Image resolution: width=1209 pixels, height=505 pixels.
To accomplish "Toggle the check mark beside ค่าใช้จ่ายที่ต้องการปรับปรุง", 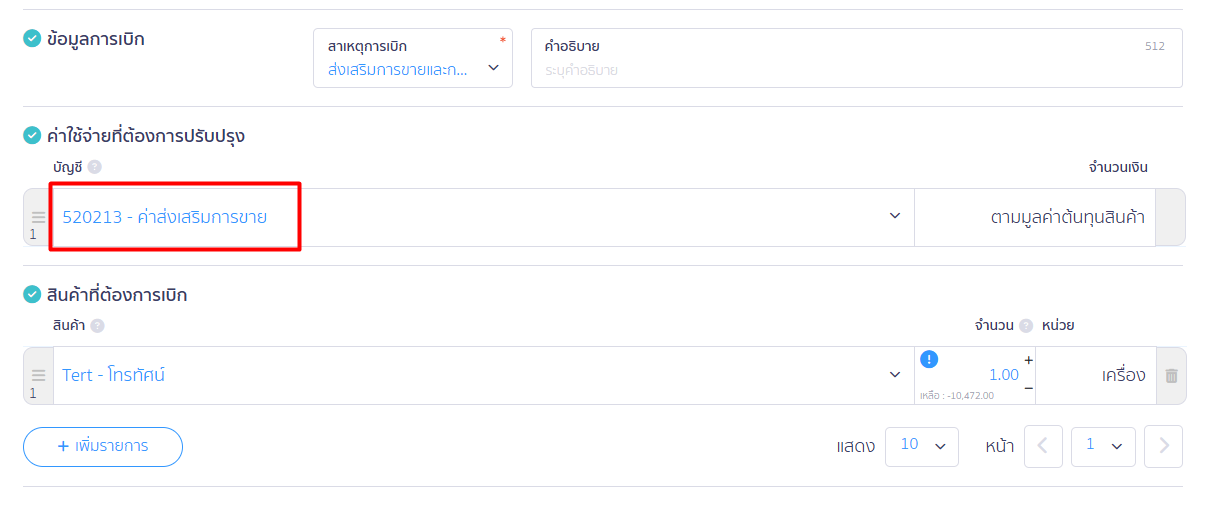I will point(32,135).
